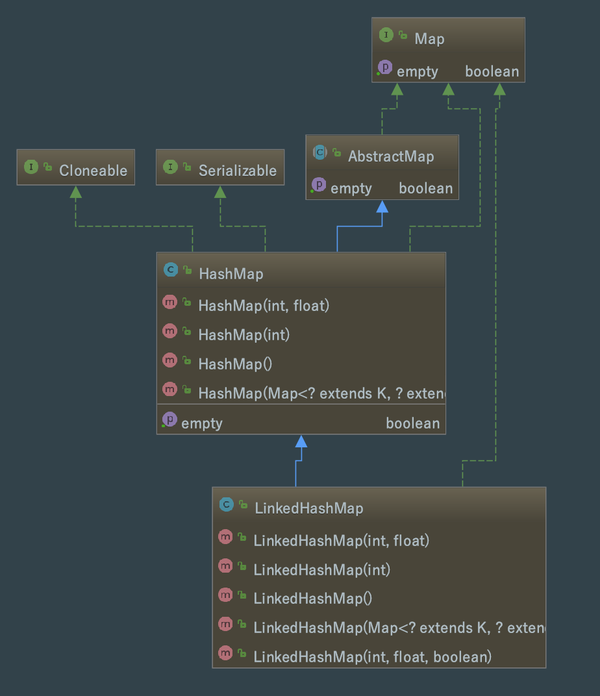Click the Cloneable interface icon
The image size is (600, 696).
tap(31, 167)
